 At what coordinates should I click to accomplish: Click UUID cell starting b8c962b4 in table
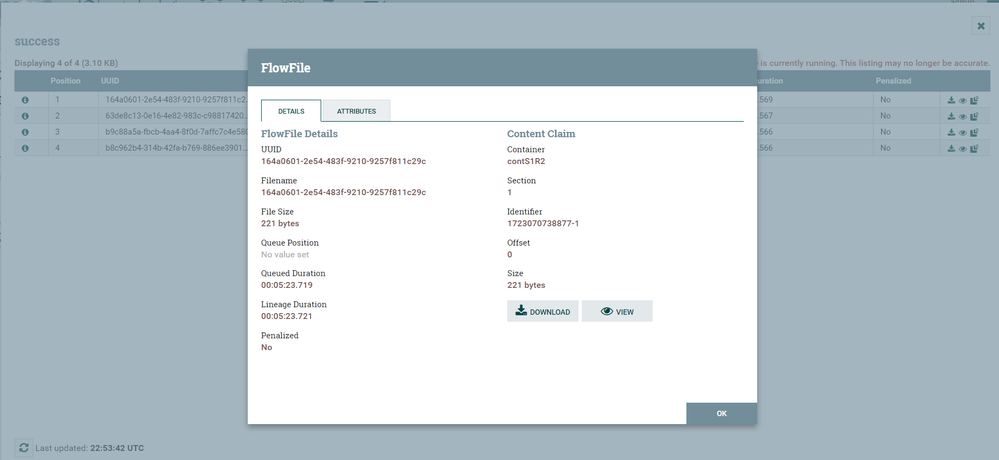coord(176,148)
